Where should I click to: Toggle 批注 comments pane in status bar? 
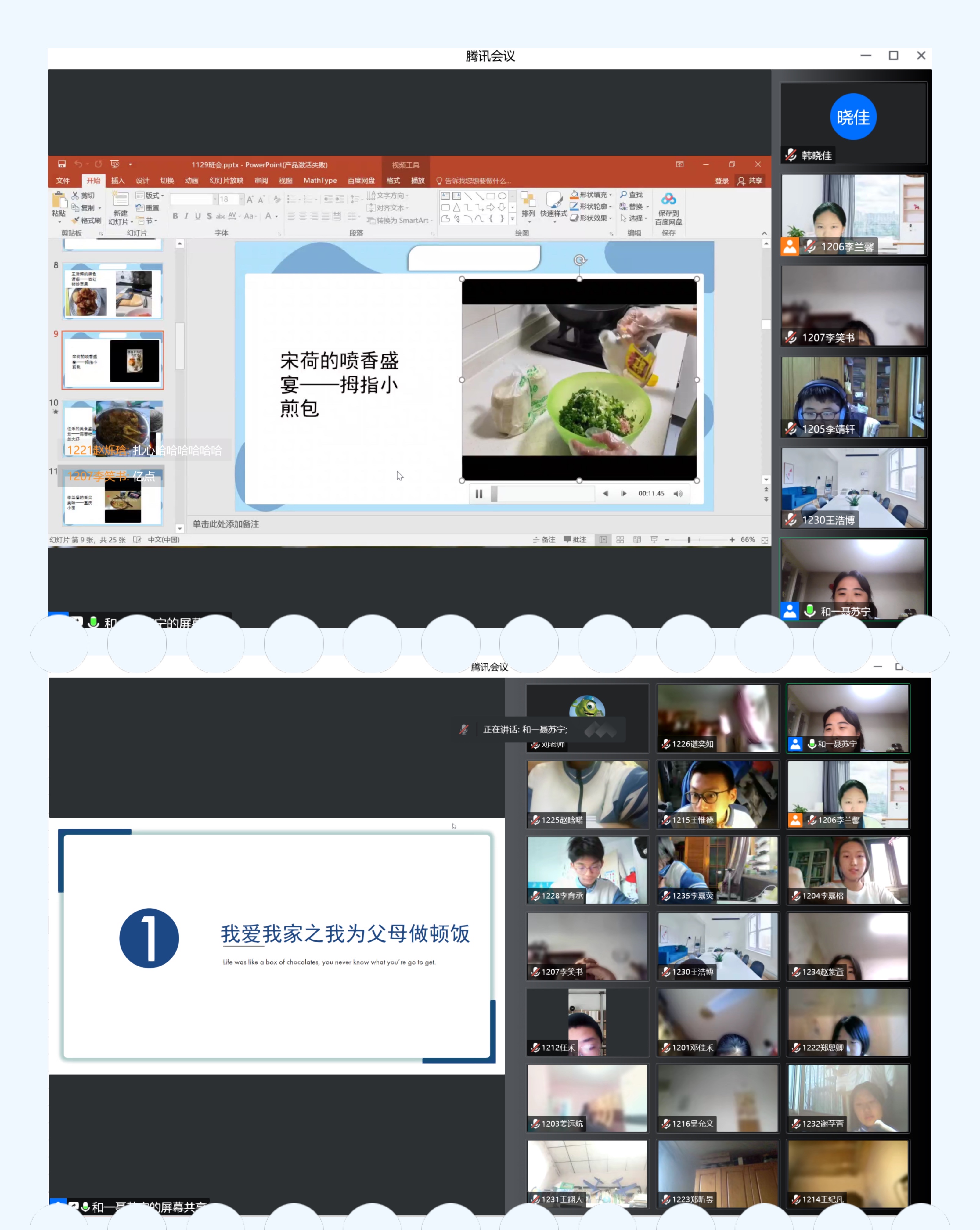click(x=575, y=540)
